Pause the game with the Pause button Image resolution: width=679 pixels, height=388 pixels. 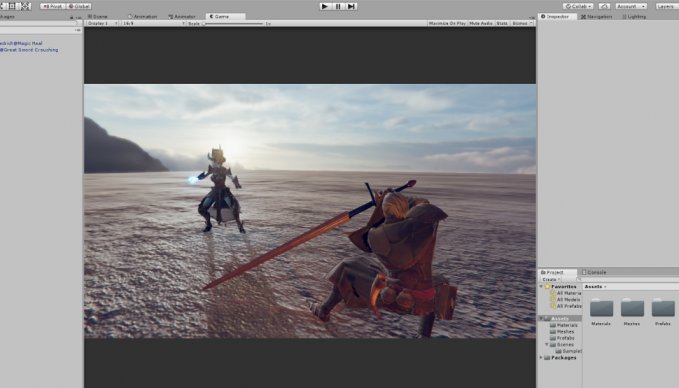pyautogui.click(x=338, y=6)
